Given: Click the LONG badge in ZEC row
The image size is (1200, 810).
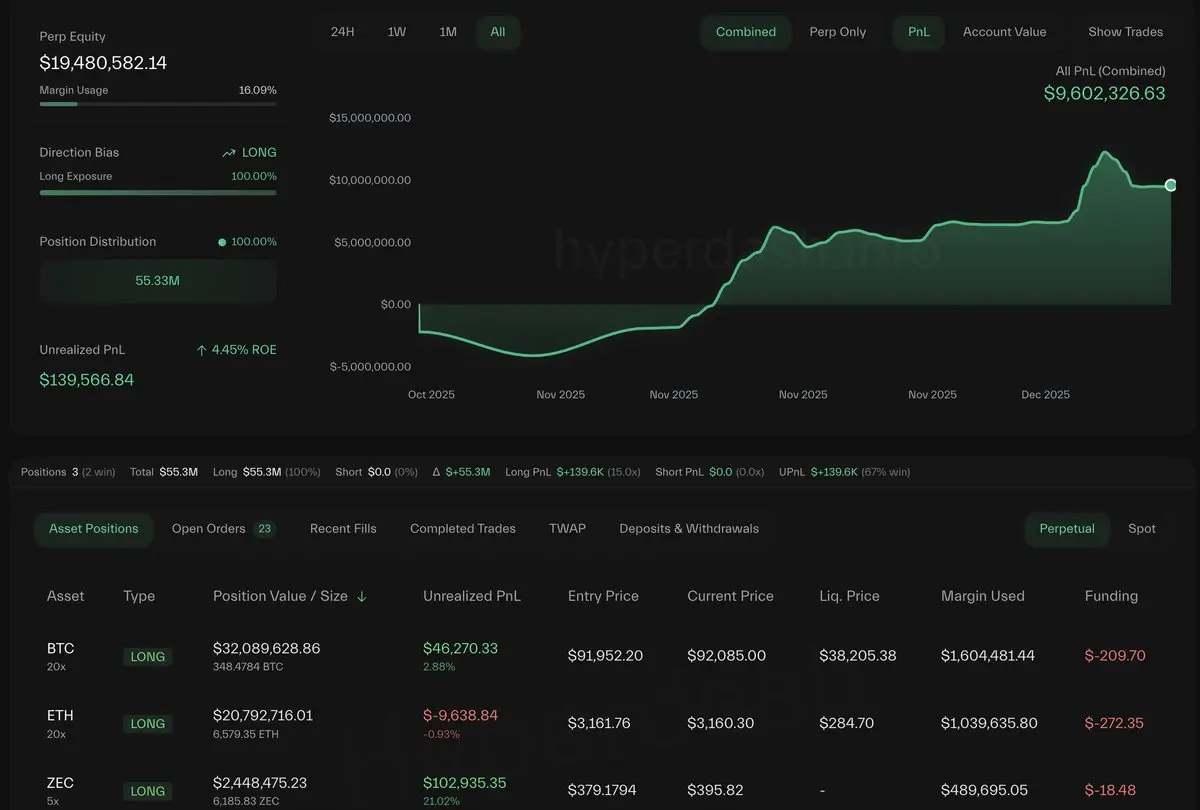Looking at the screenshot, I should click(148, 791).
